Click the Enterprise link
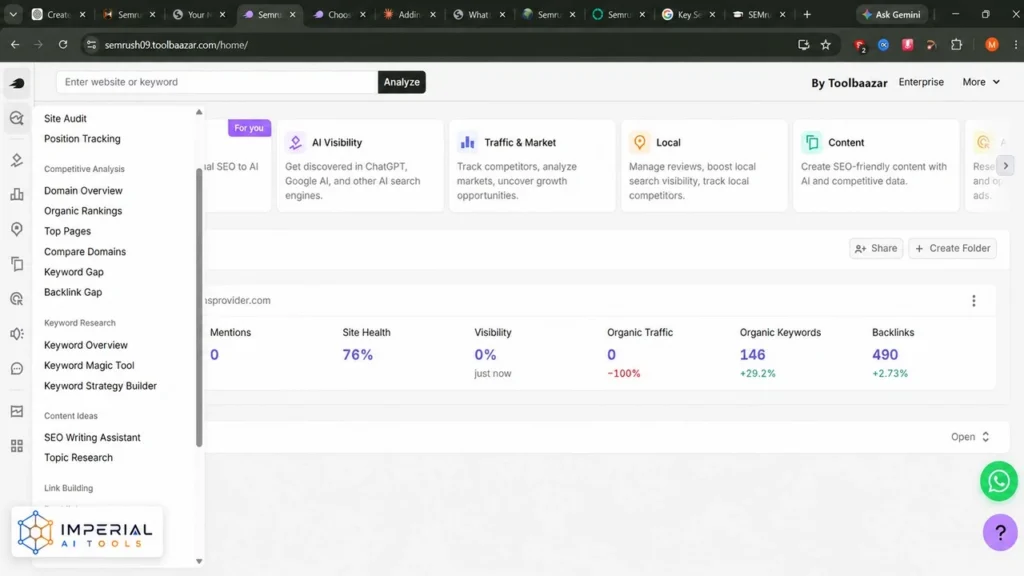The width and height of the screenshot is (1024, 576). tap(921, 82)
